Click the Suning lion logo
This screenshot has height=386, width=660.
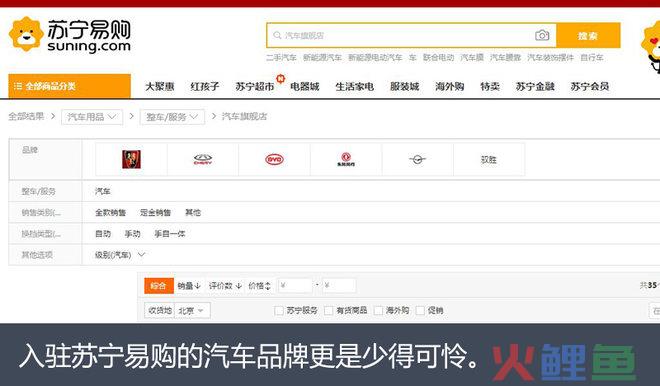[26, 34]
